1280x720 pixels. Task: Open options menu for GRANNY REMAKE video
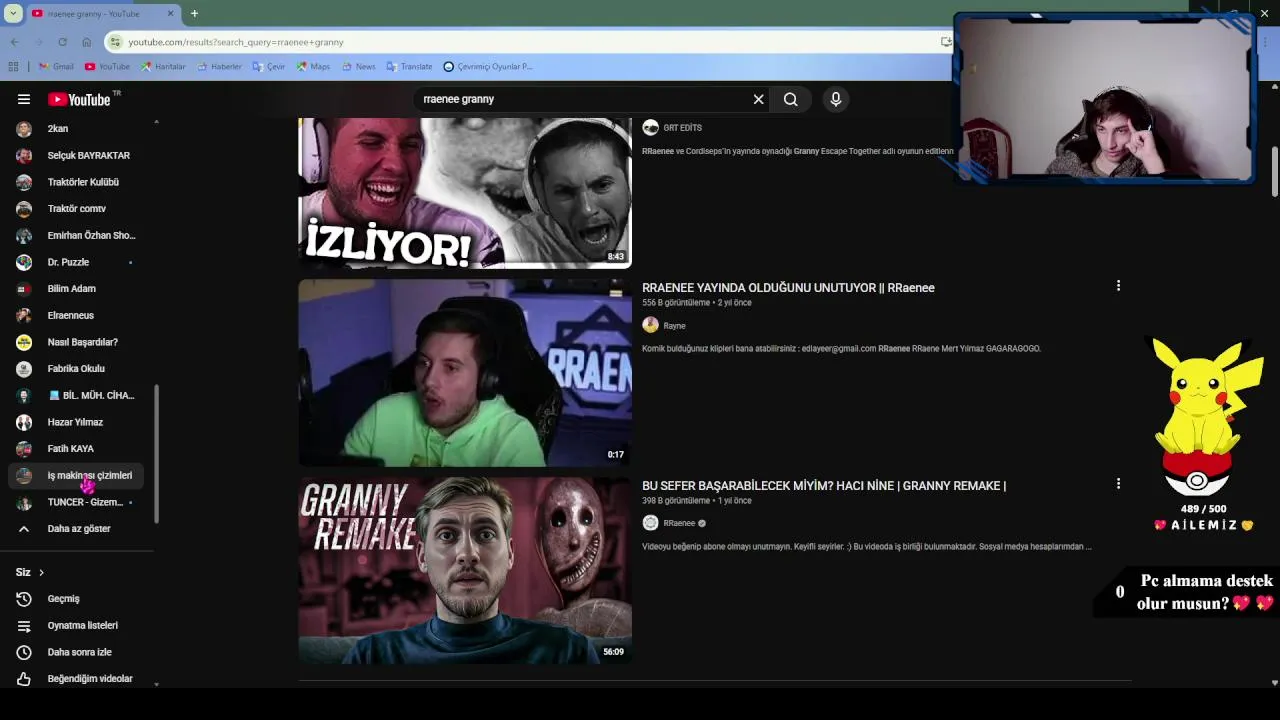(x=1118, y=484)
